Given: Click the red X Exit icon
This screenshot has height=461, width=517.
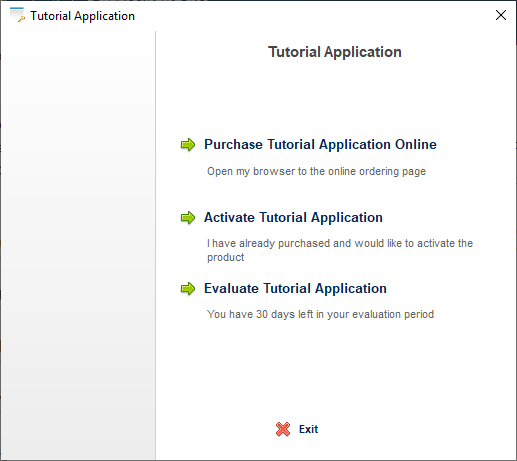Looking at the screenshot, I should (x=283, y=429).
